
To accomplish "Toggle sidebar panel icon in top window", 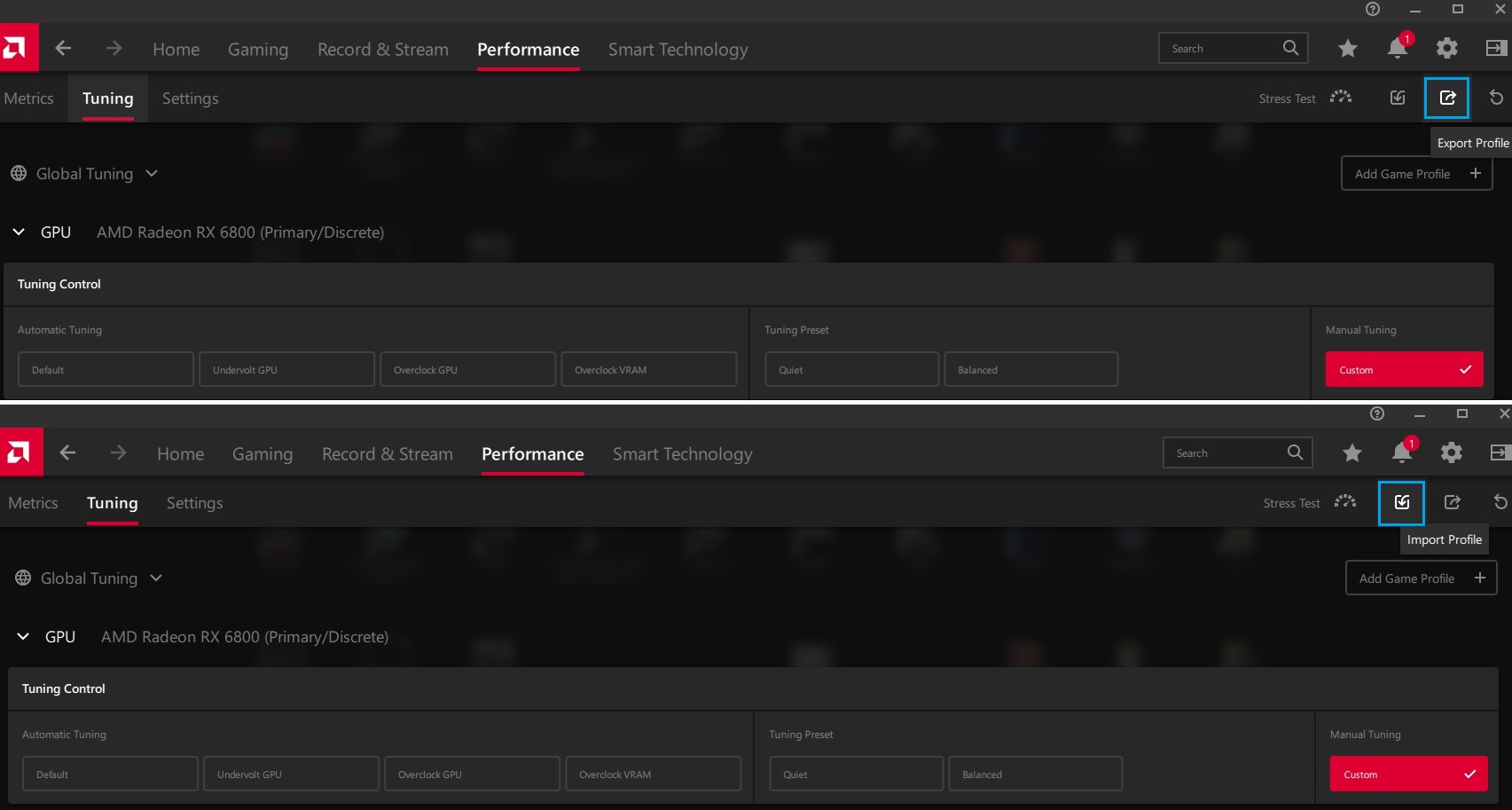I will coord(1497,48).
